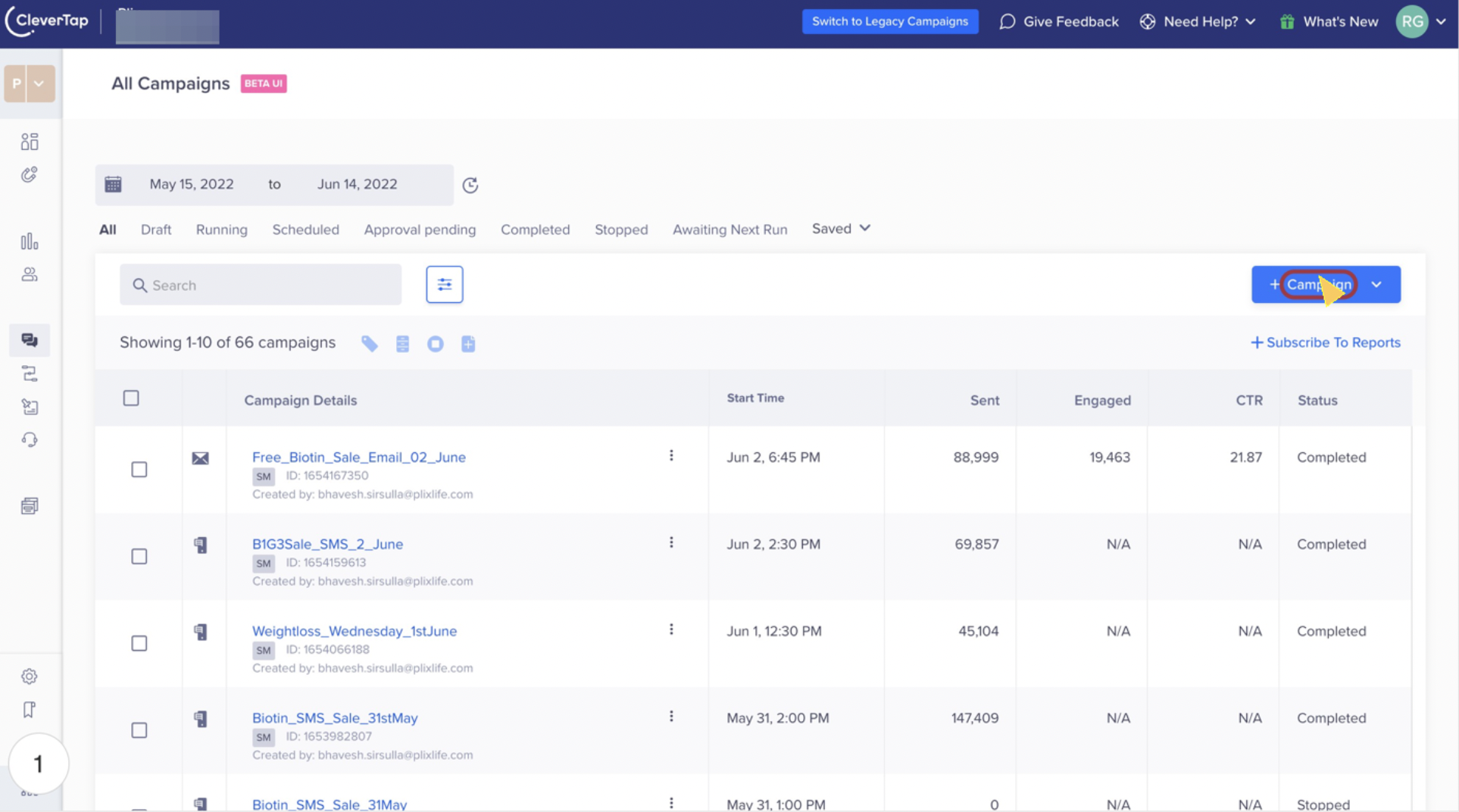Open the Campaigns chat sidebar icon

tap(30, 340)
